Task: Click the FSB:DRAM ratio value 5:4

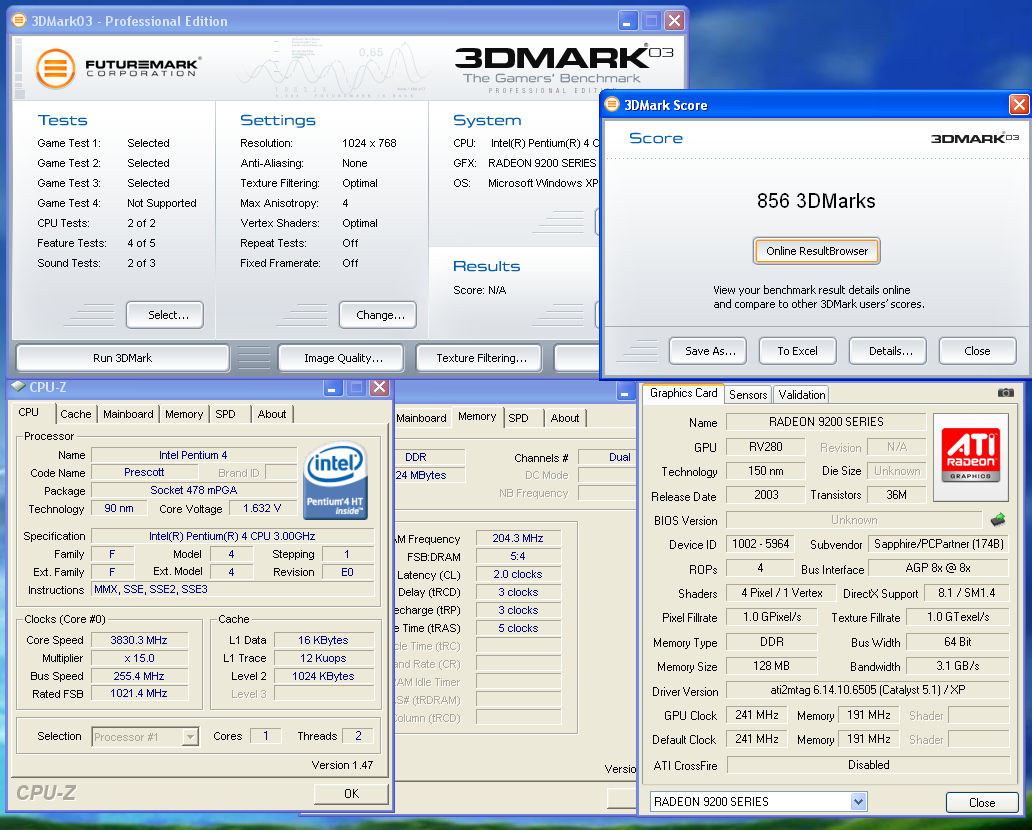Action: 518,556
